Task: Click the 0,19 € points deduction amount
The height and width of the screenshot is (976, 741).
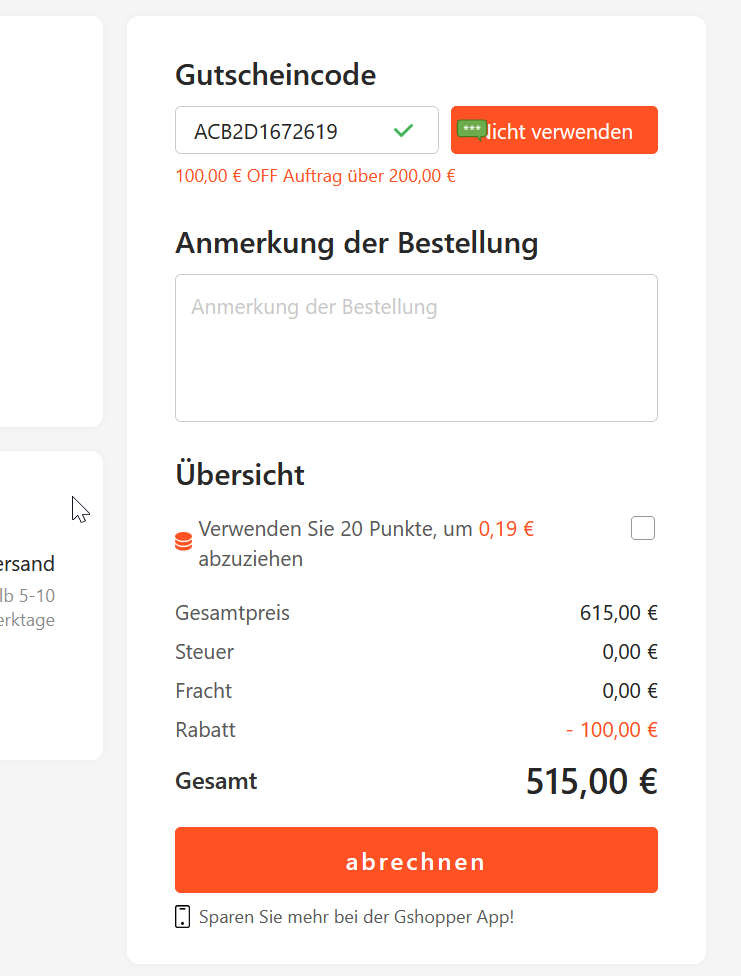Action: [x=506, y=529]
